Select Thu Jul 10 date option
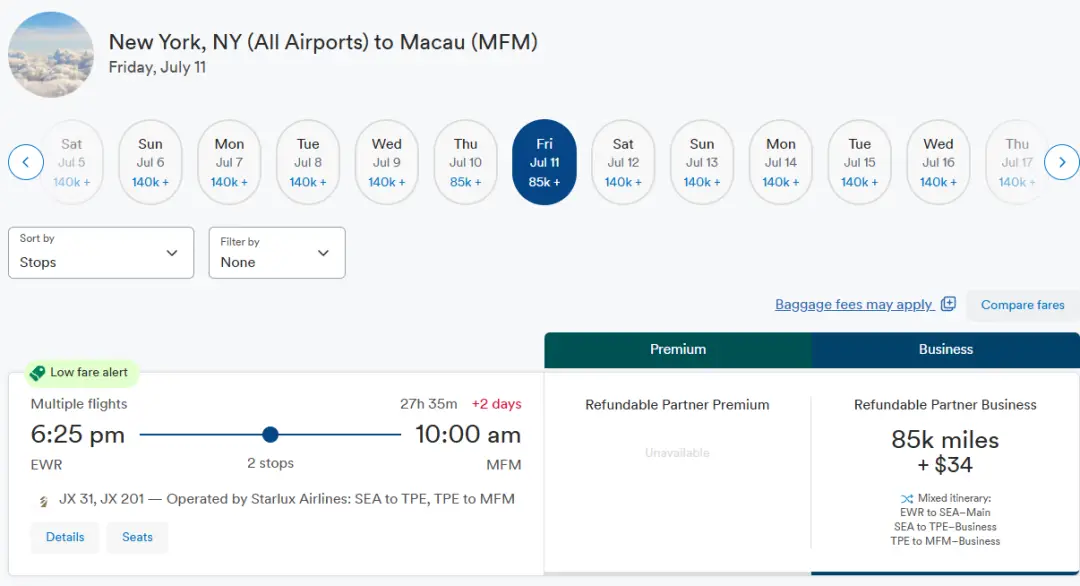Viewport: 1080px width, 586px height. pyautogui.click(x=466, y=162)
